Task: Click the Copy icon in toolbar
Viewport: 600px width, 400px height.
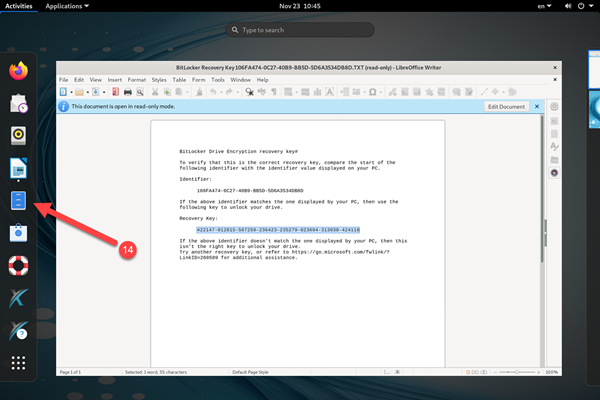Action: click(x=167, y=92)
